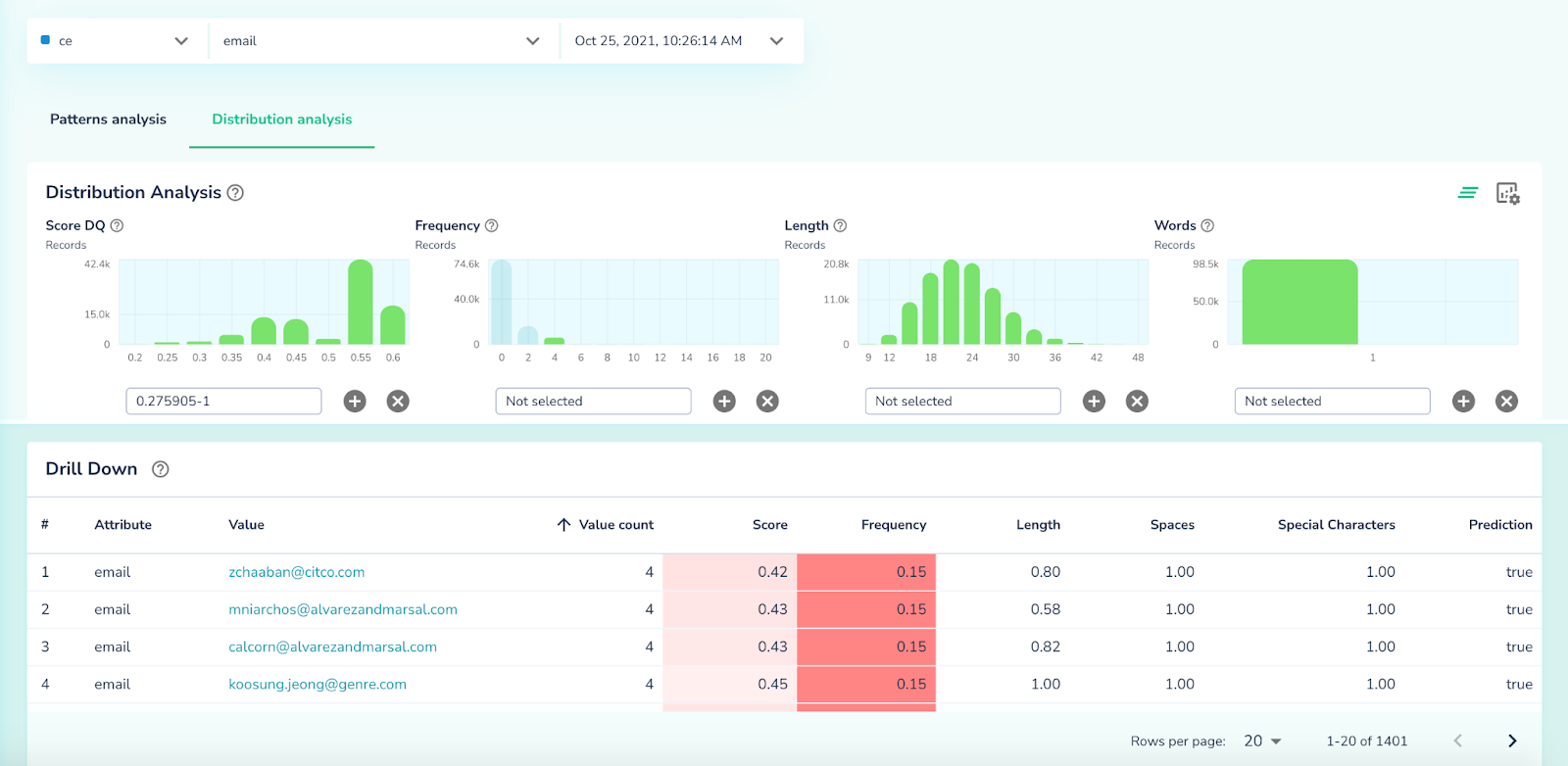Click the Length column header in table
Image resolution: width=1568 pixels, height=766 pixels.
click(1038, 525)
